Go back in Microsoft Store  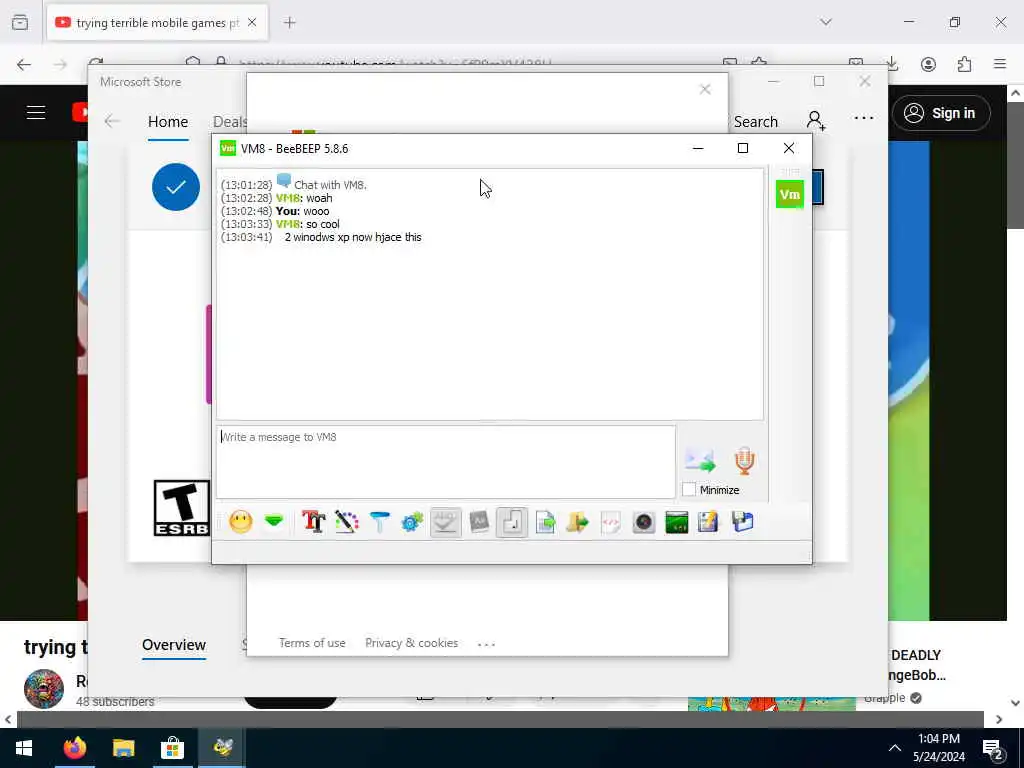112,121
